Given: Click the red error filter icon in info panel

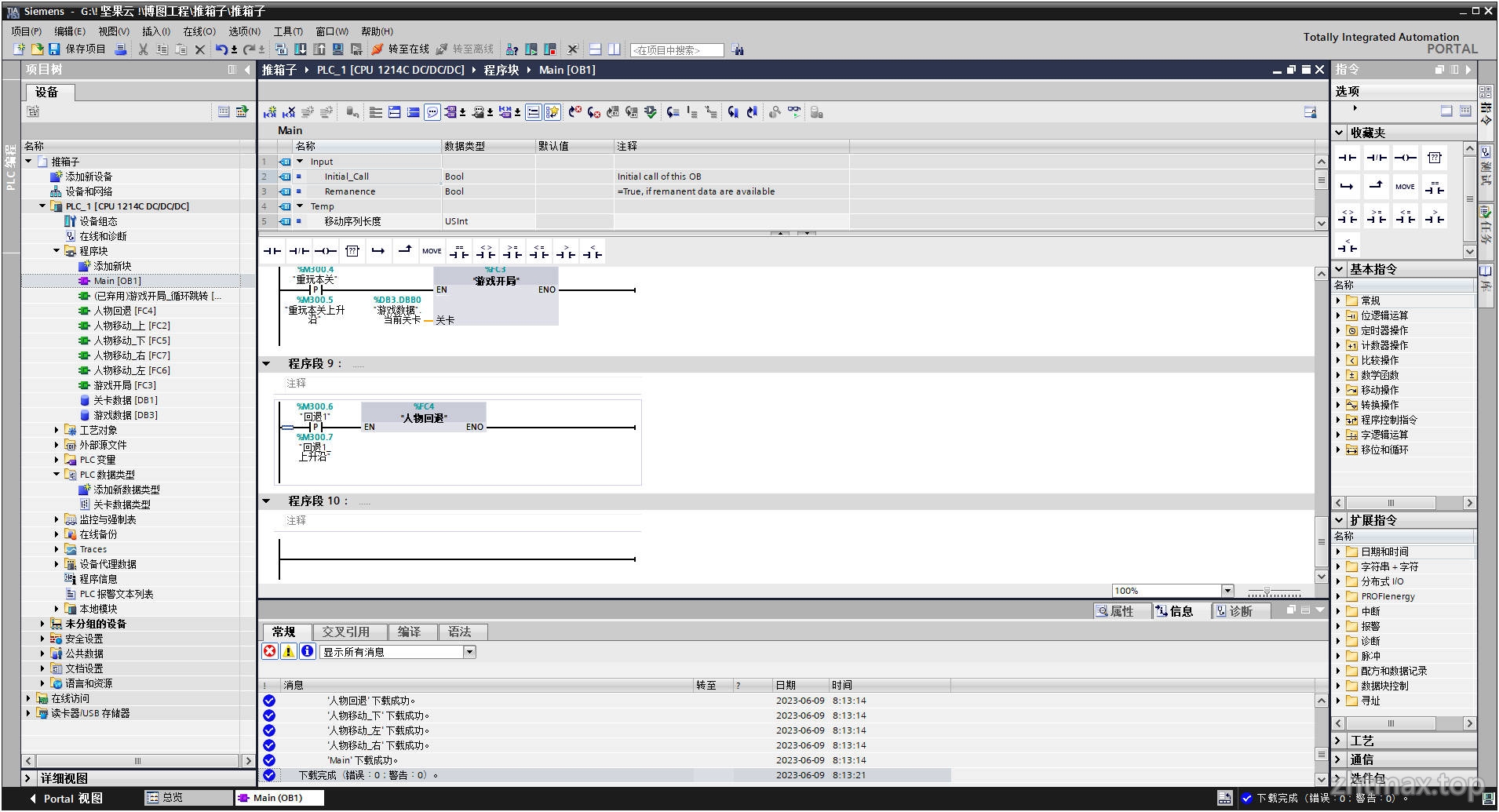Looking at the screenshot, I should [x=270, y=651].
